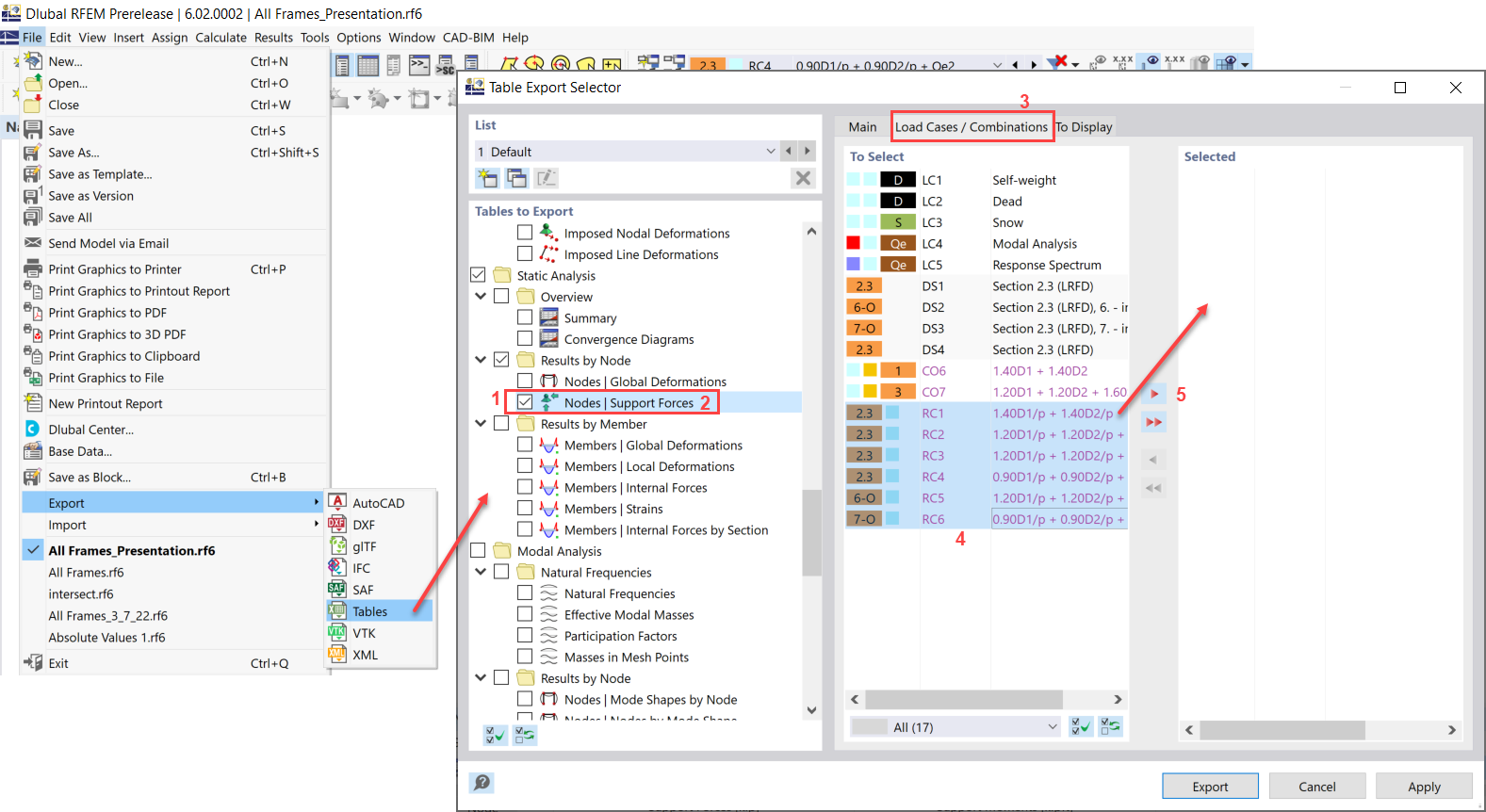The image size is (1486, 812).
Task: Remove selected item from Selected list
Action: pyautogui.click(x=1153, y=460)
